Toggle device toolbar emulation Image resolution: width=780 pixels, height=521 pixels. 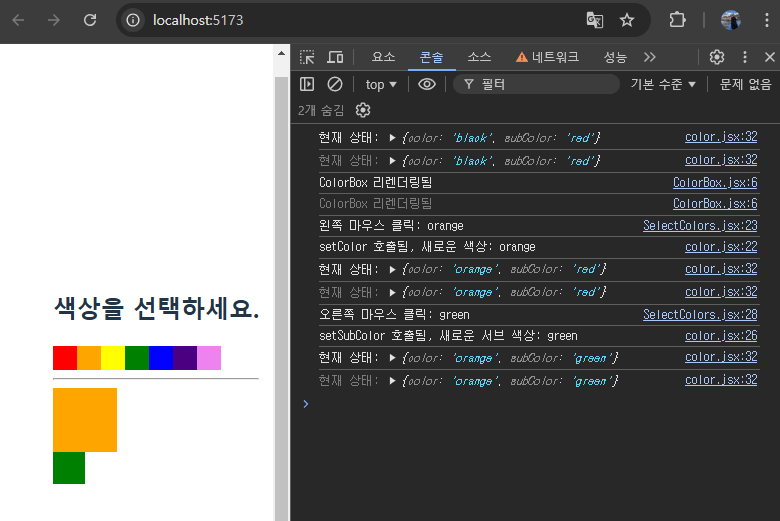coord(335,57)
